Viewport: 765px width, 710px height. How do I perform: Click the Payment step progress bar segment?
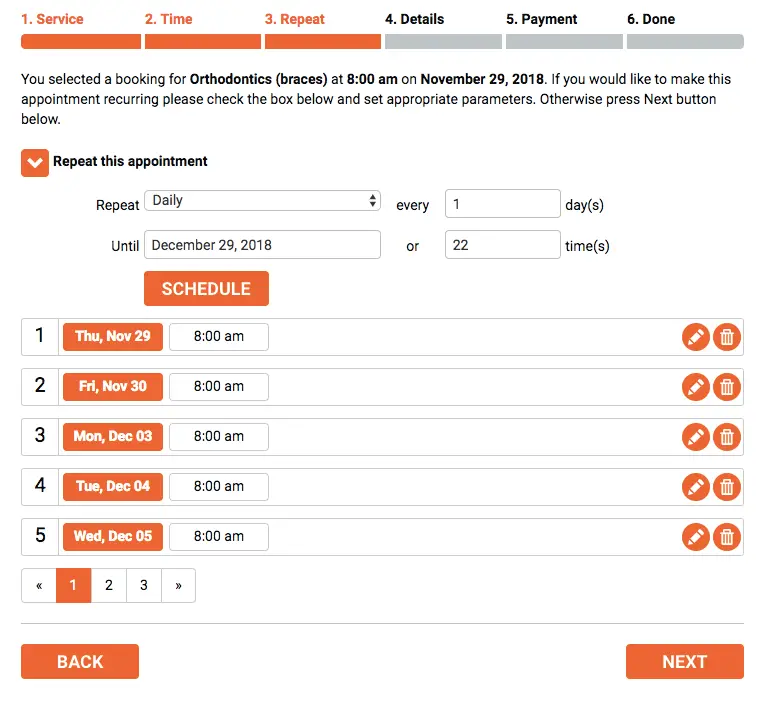tap(564, 41)
